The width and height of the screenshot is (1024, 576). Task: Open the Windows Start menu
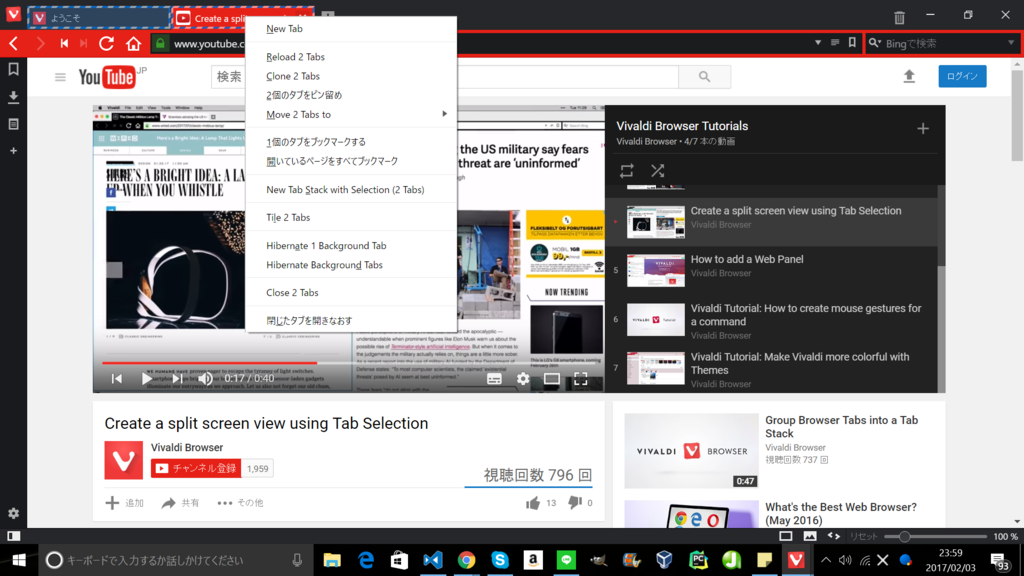point(18,560)
